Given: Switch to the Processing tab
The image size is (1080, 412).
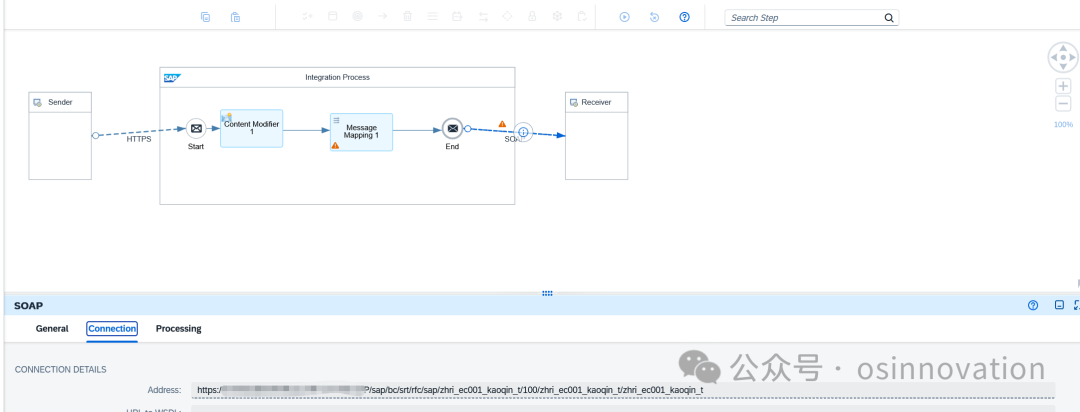Looking at the screenshot, I should pyautogui.click(x=178, y=329).
